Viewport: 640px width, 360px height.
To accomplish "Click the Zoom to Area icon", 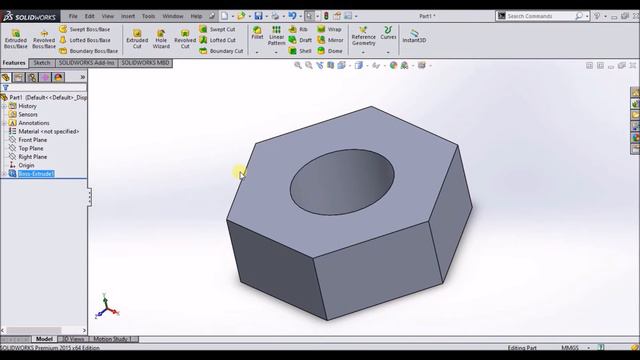I will tap(309, 65).
